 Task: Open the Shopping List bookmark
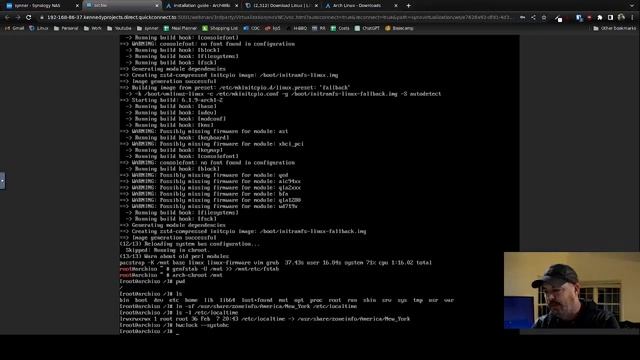click(x=220, y=28)
